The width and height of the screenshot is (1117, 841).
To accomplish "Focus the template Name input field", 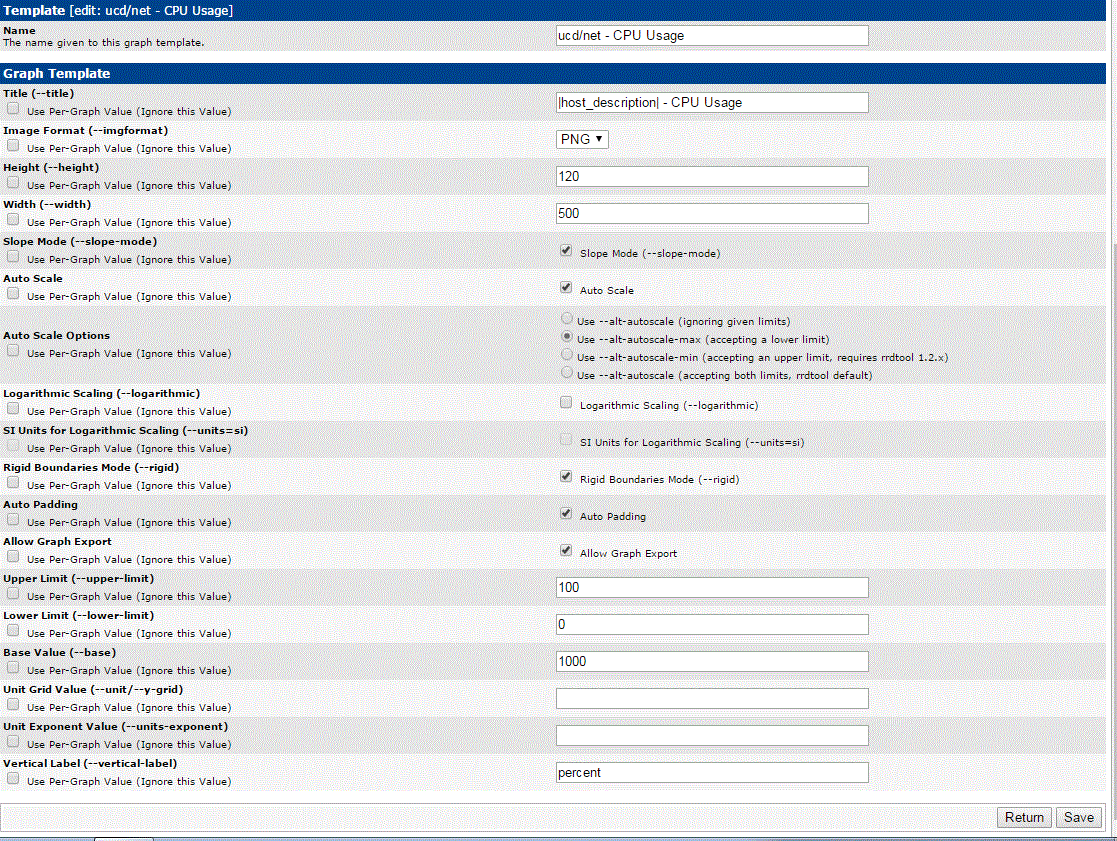I will (712, 36).
